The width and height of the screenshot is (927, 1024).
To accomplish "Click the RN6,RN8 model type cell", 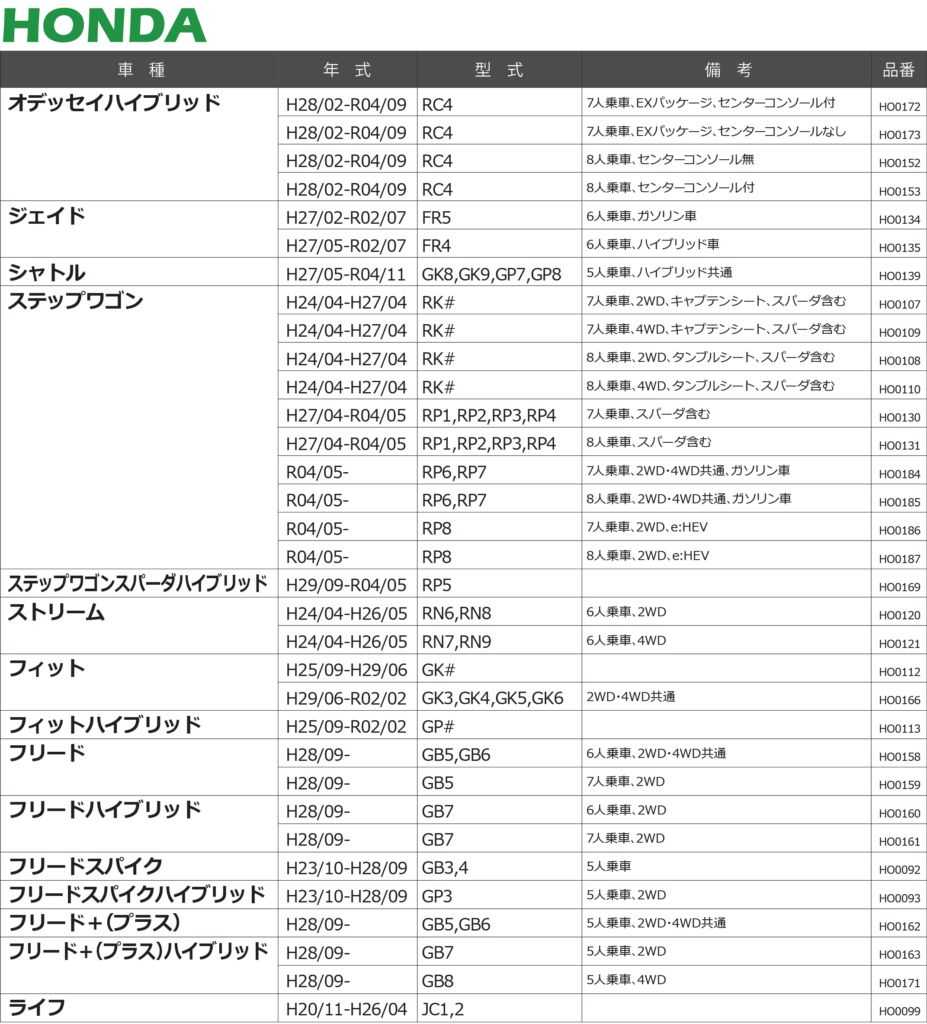I will click(x=457, y=613).
